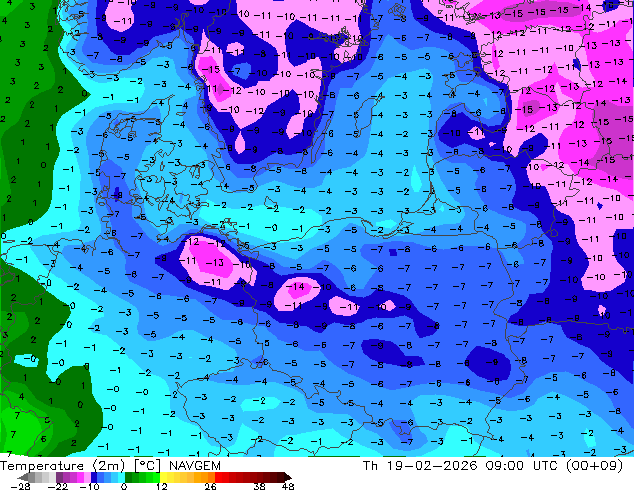Click the bright red legend segment at '26'
This screenshot has width=634, height=490.
pos(218,477)
